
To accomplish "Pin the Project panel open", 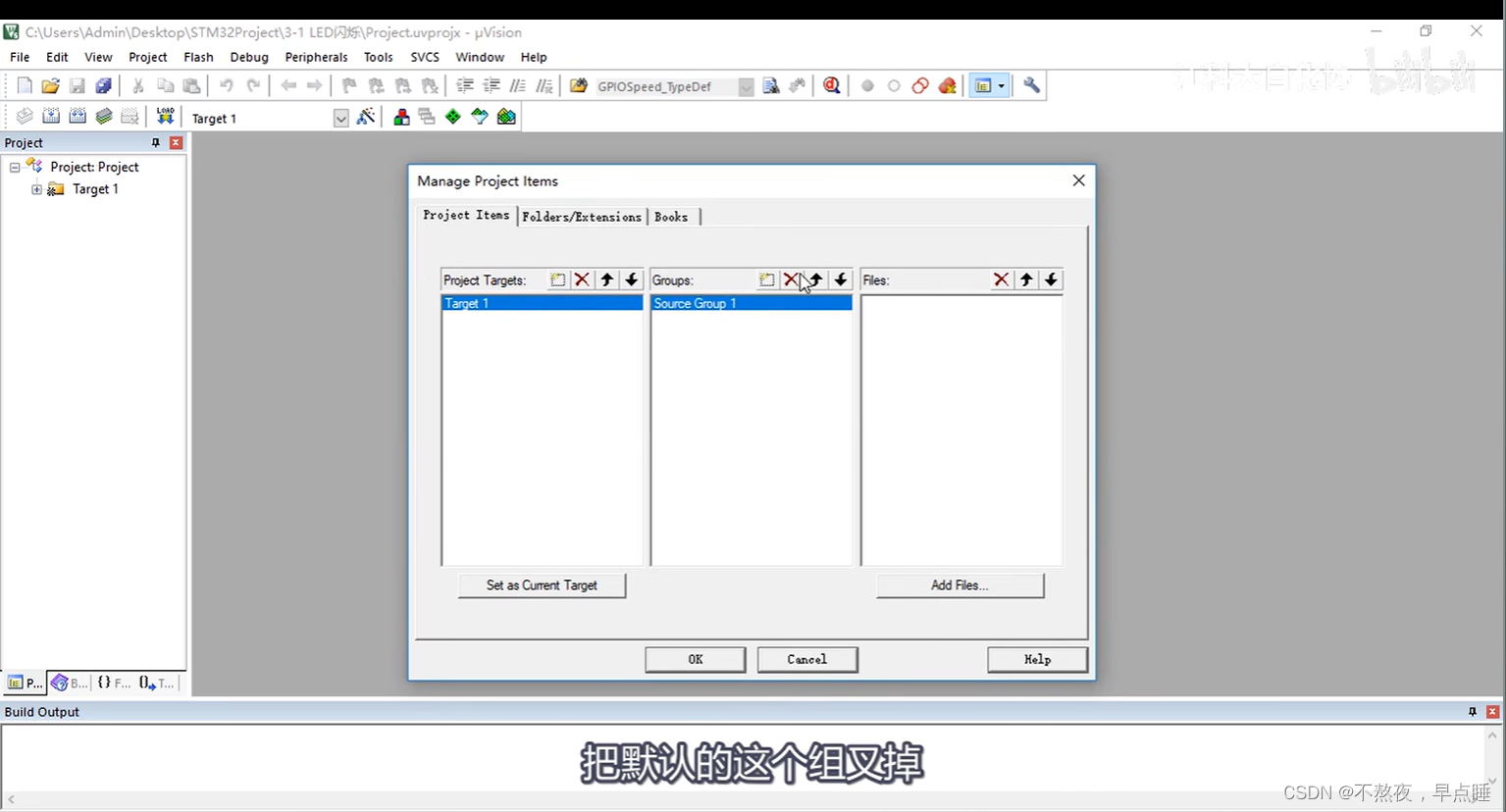I will (154, 142).
